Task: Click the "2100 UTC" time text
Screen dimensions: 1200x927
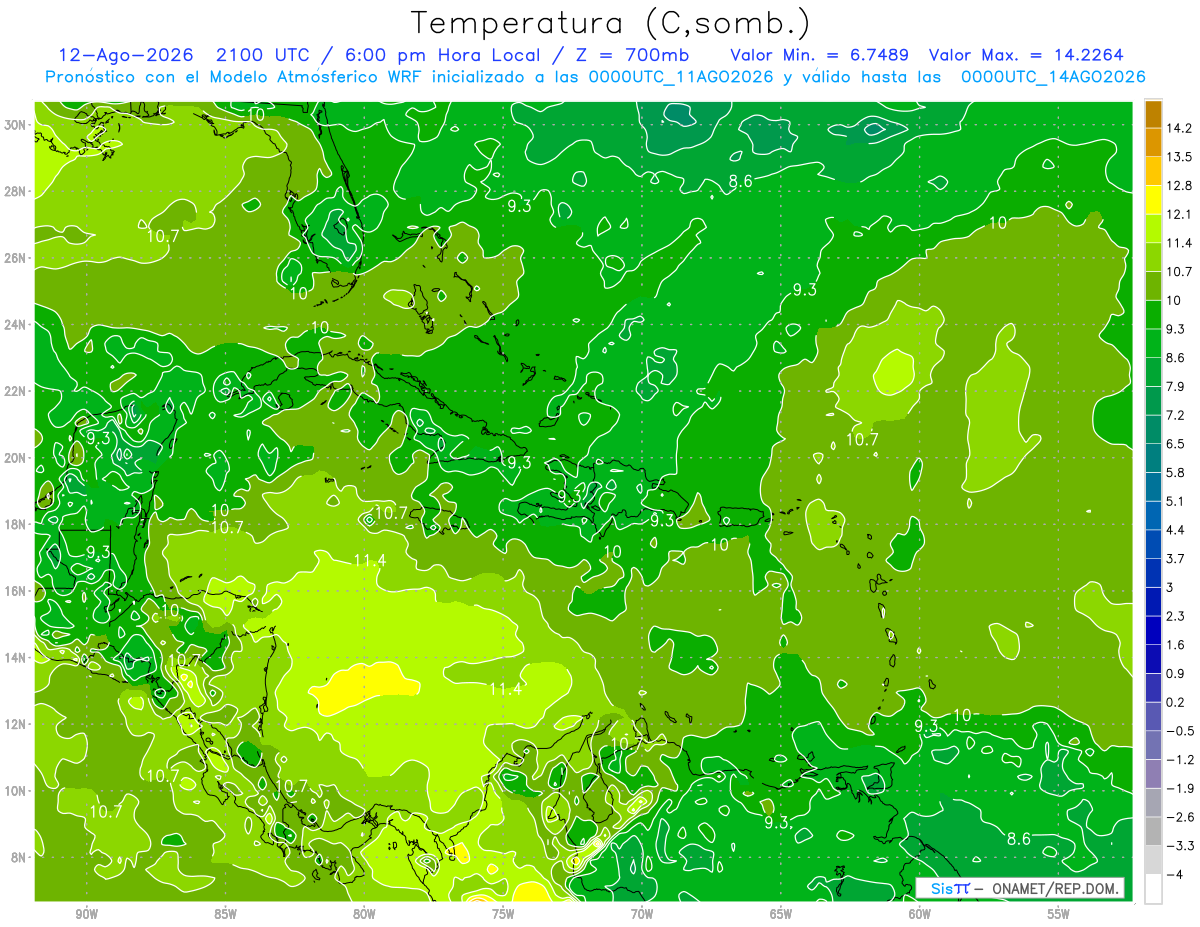Action: (x=263, y=55)
